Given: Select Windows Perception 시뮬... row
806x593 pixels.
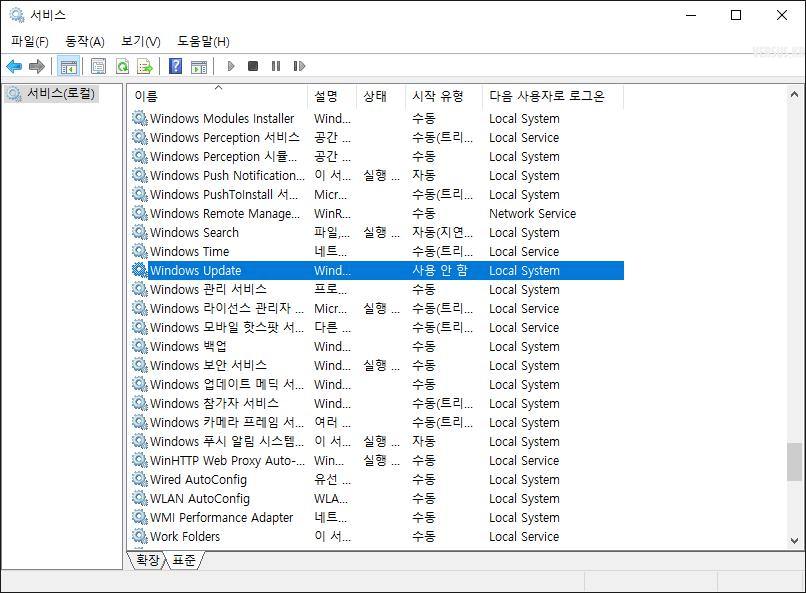Looking at the screenshot, I should tap(377, 156).
